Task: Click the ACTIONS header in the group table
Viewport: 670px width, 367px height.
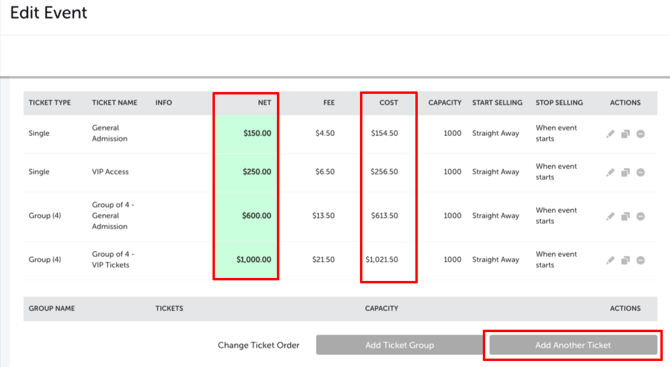Action: pos(625,308)
